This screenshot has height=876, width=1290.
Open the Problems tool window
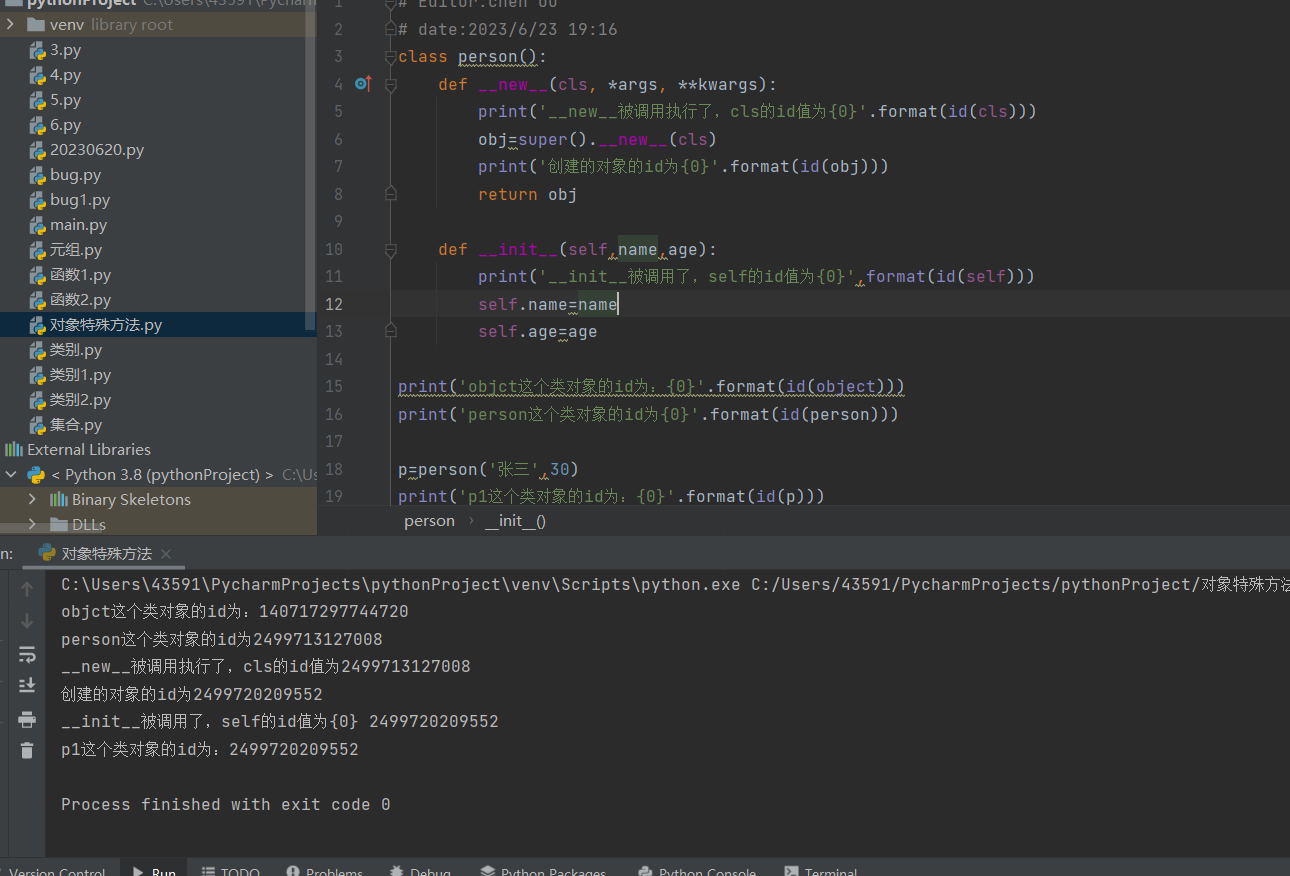point(324,872)
